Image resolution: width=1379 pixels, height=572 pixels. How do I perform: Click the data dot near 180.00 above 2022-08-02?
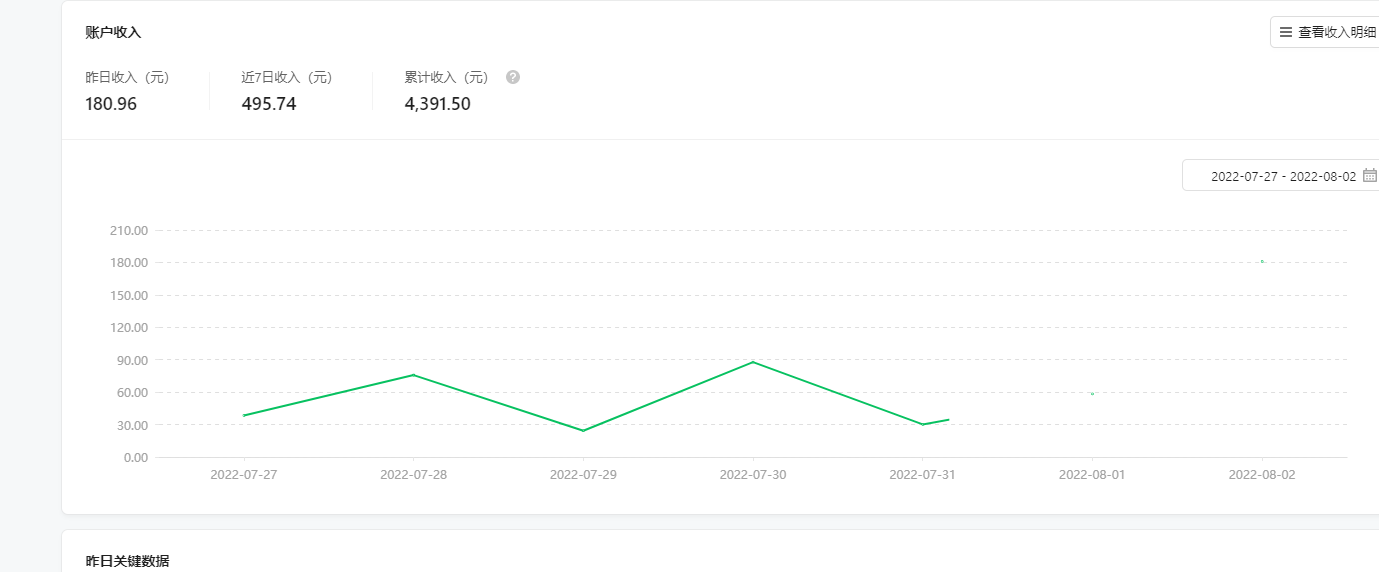coord(1262,261)
